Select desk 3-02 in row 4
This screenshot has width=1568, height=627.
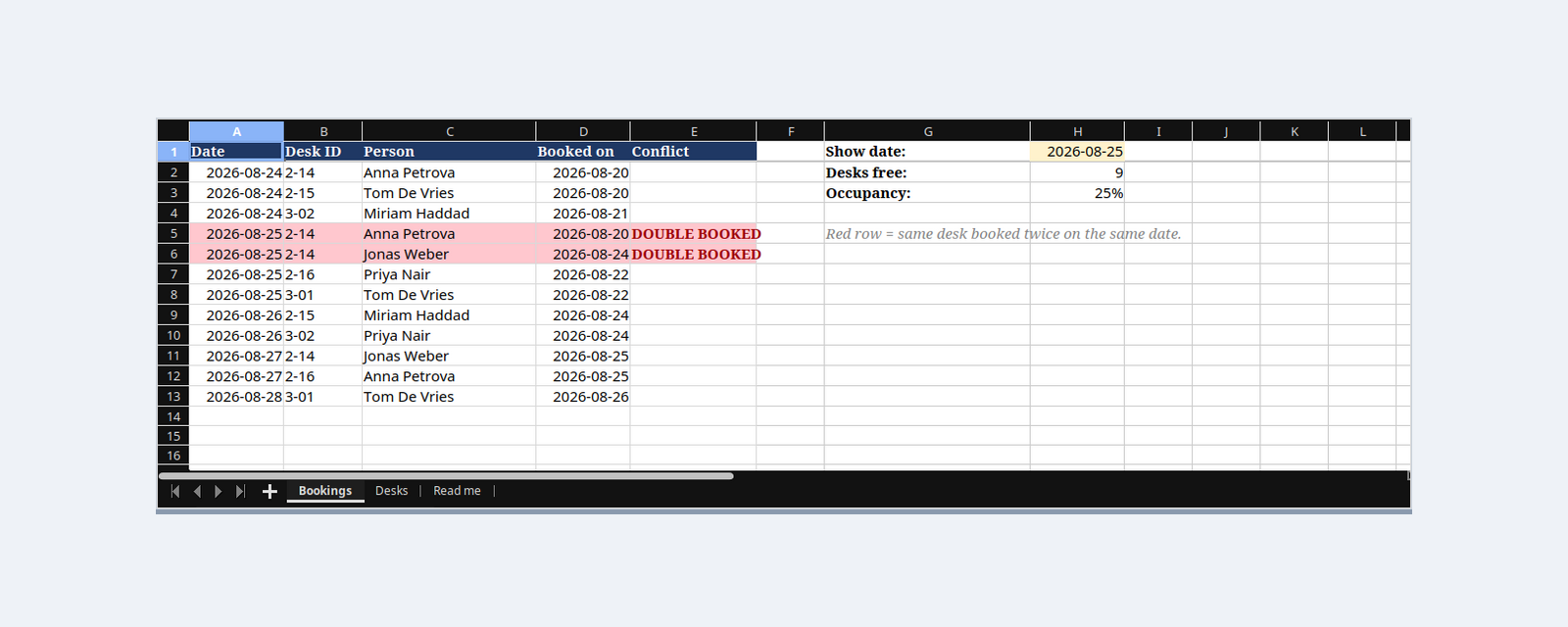323,214
